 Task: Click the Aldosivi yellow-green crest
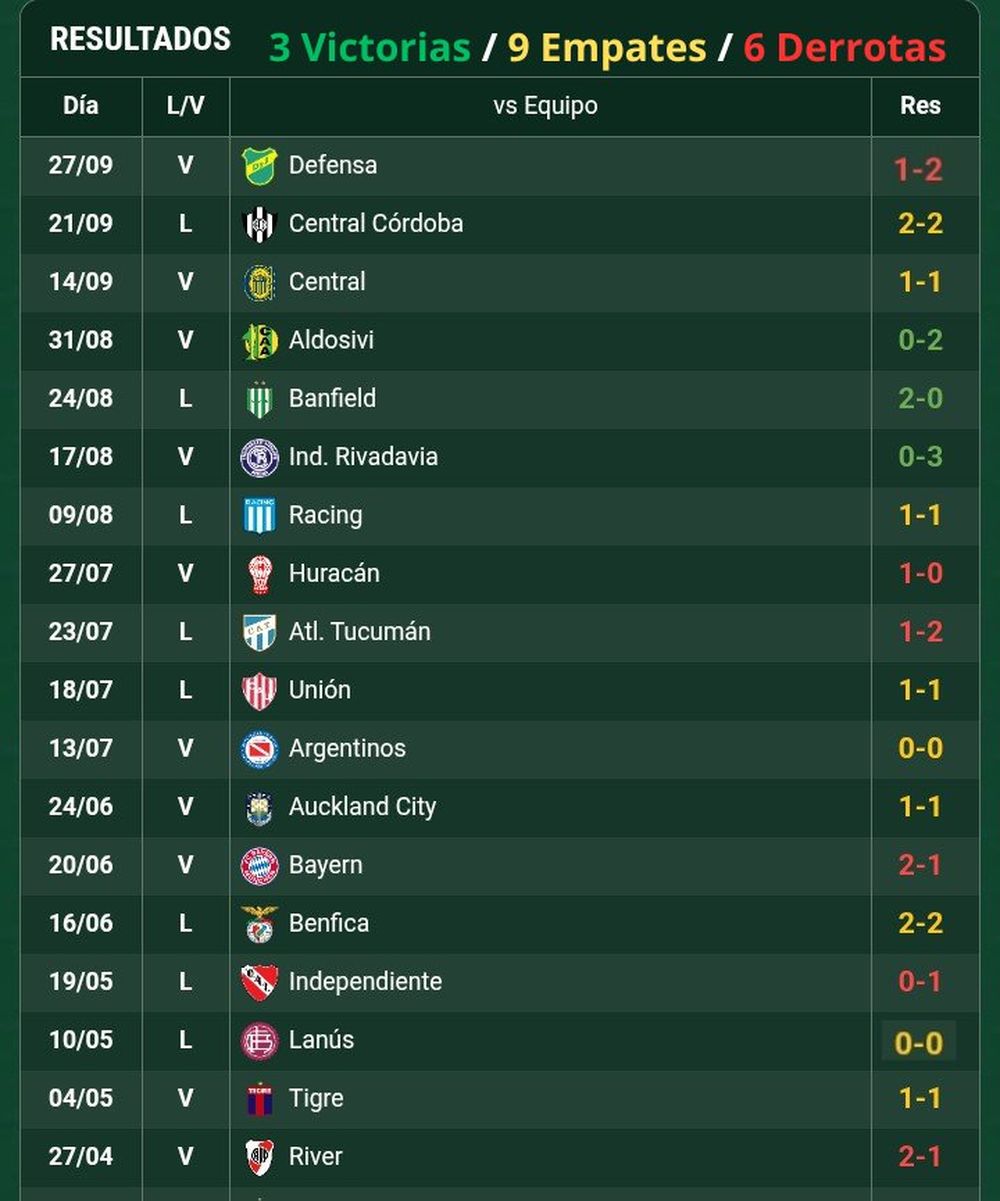(x=259, y=341)
